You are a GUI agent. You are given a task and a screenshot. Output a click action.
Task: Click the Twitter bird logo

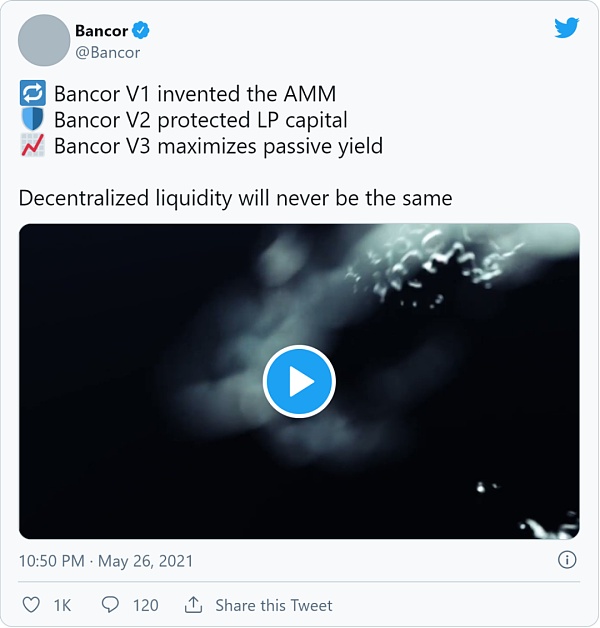click(x=566, y=28)
